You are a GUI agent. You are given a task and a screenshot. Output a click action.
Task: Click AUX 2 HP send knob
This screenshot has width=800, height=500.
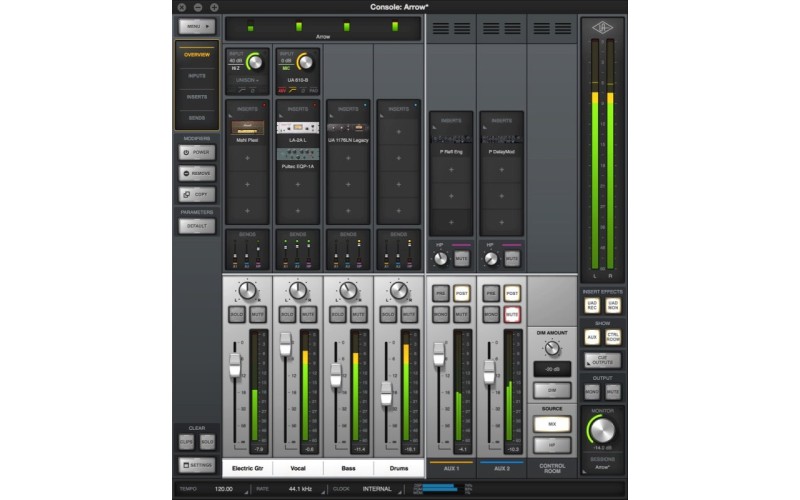click(491, 259)
